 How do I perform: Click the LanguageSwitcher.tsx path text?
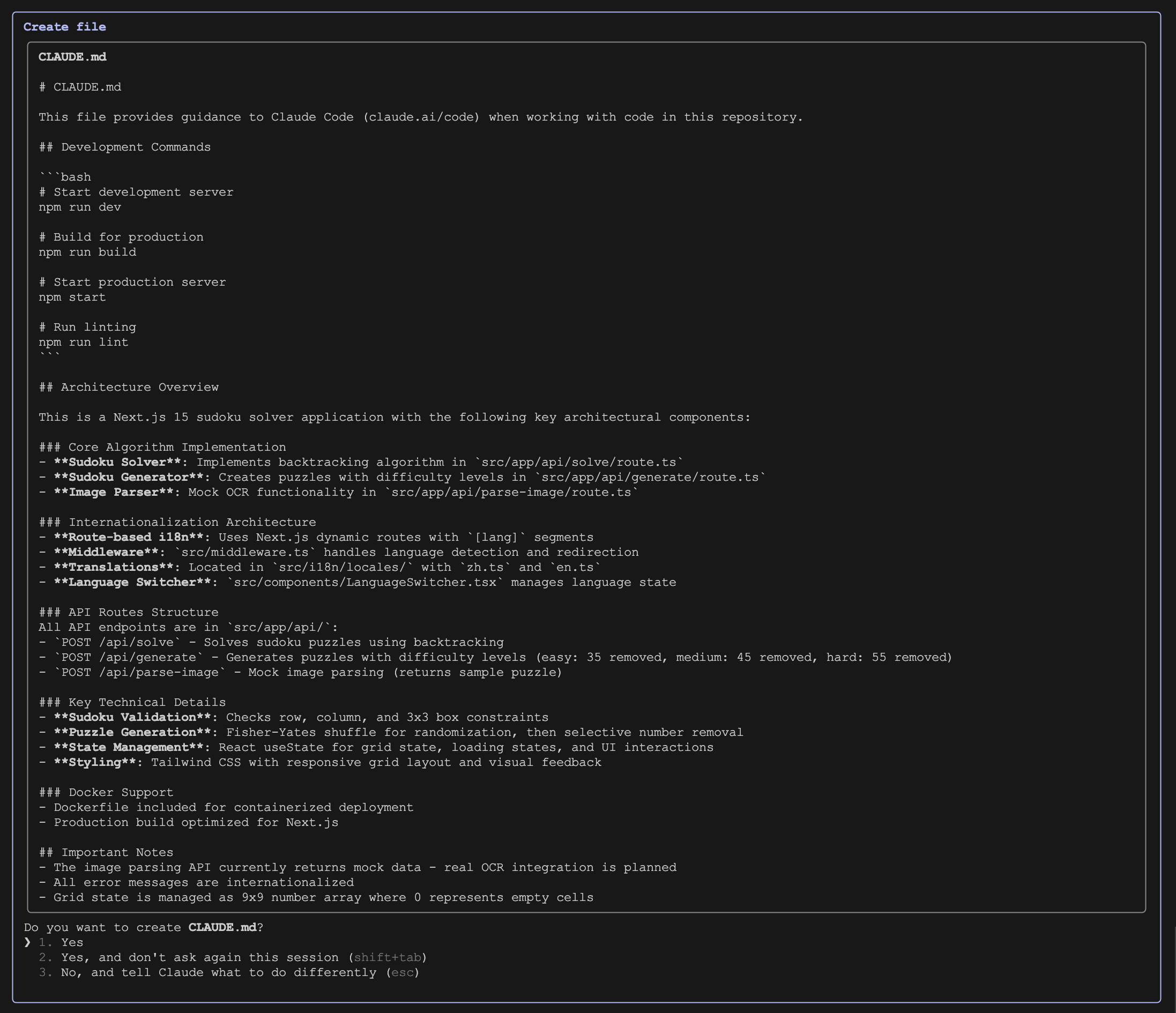(x=364, y=582)
